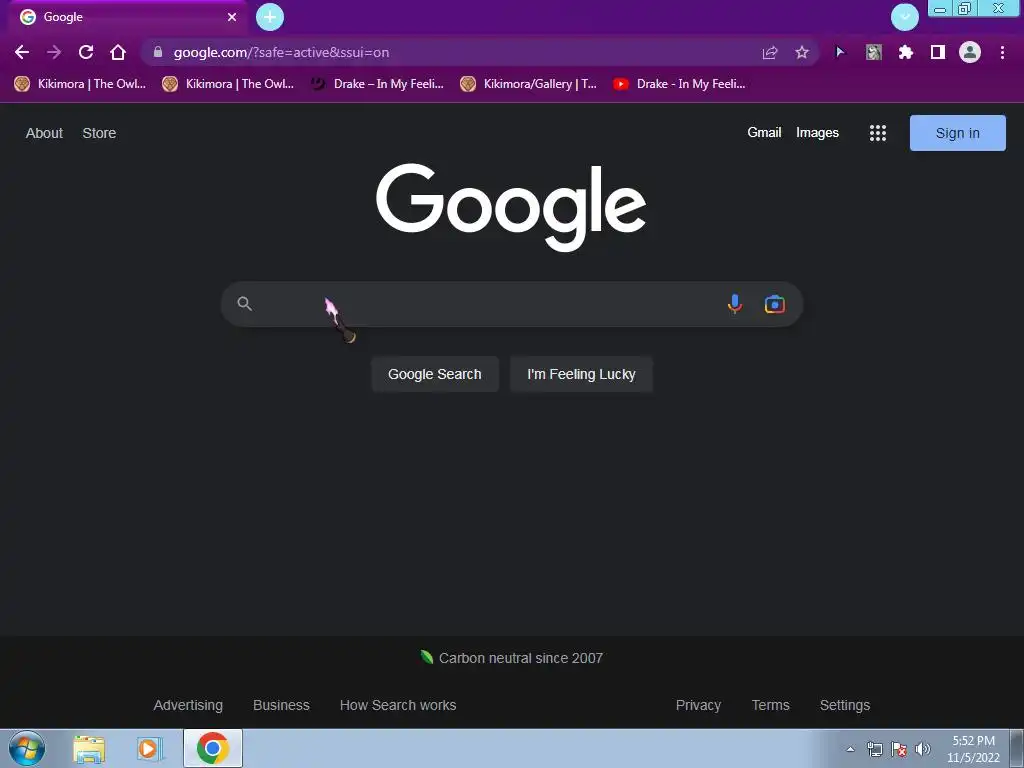Reload the Google page
Viewport: 1024px width, 768px height.
pos(86,52)
